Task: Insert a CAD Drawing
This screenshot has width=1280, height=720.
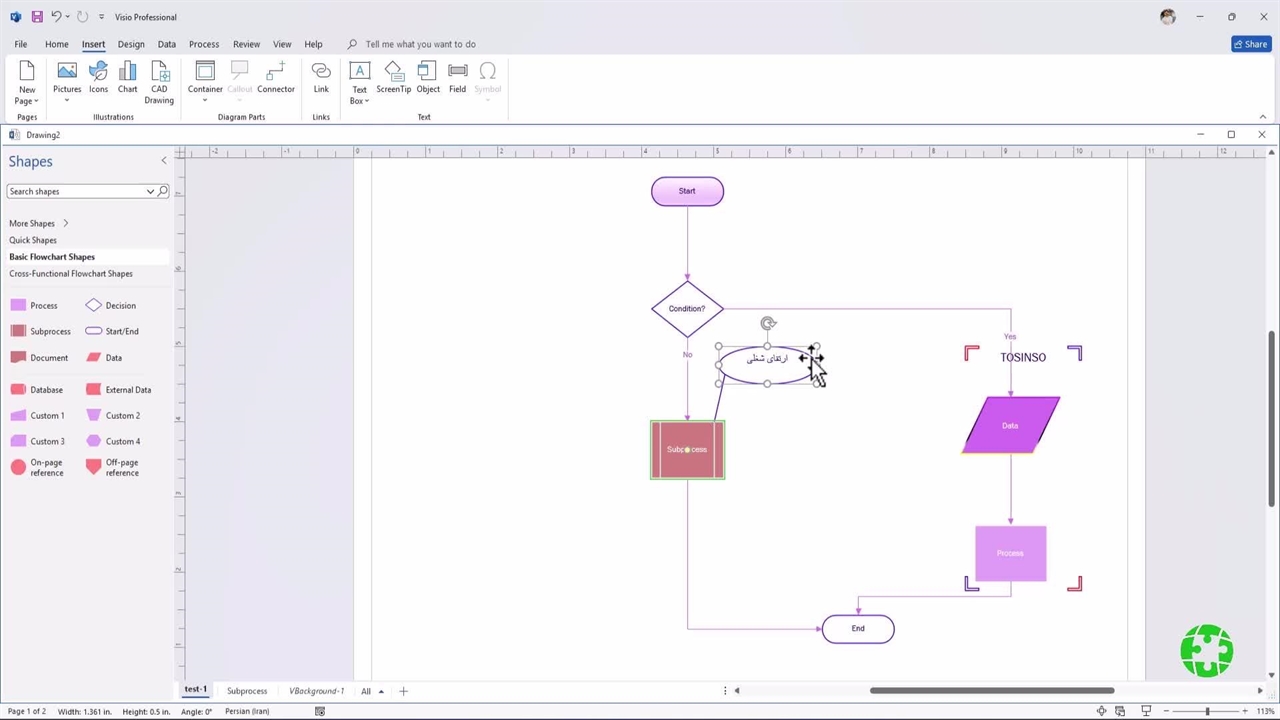Action: pos(159,81)
